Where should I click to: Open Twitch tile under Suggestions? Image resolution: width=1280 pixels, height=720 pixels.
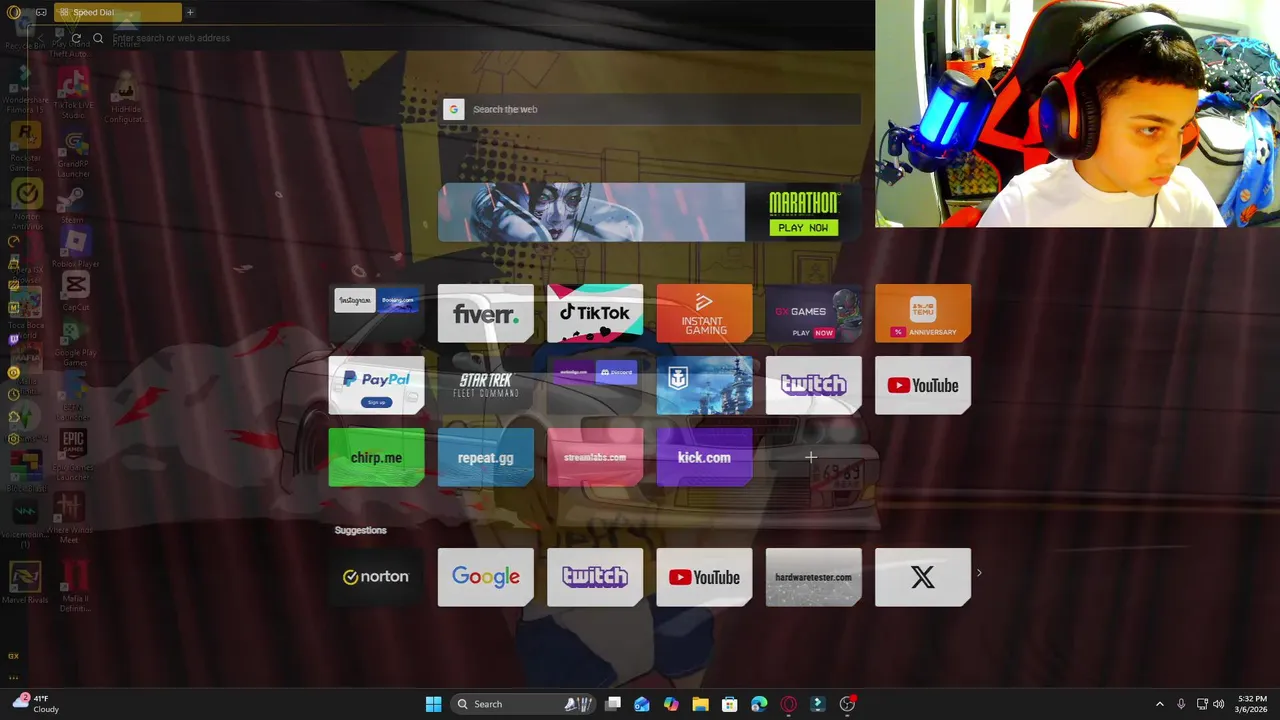pos(595,577)
